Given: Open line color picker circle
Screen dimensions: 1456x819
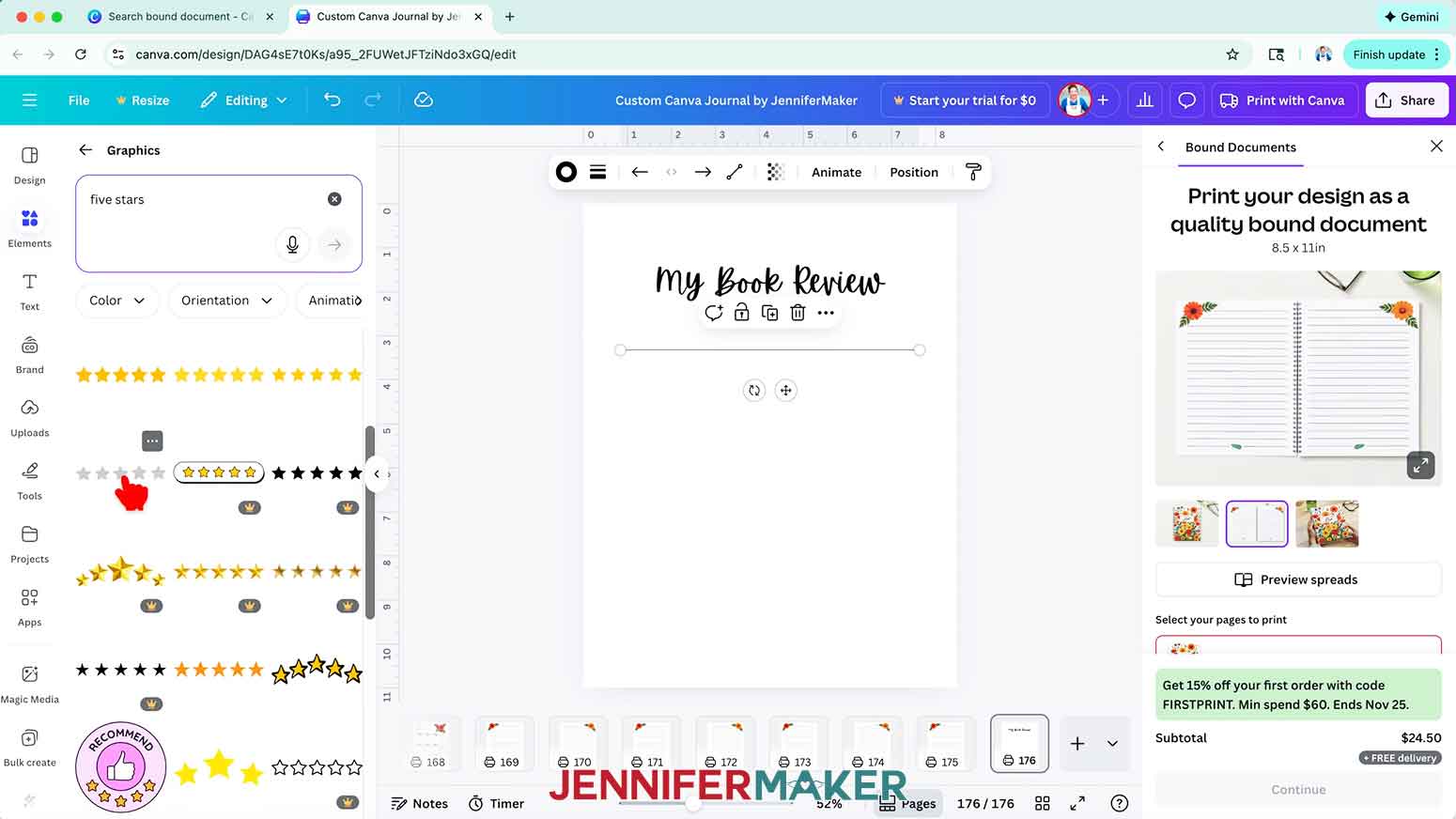Looking at the screenshot, I should [x=566, y=172].
